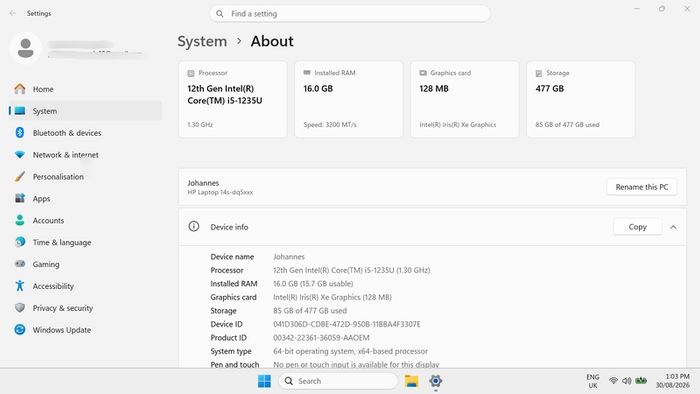
Task: Open the Processor summary card
Action: (233, 99)
